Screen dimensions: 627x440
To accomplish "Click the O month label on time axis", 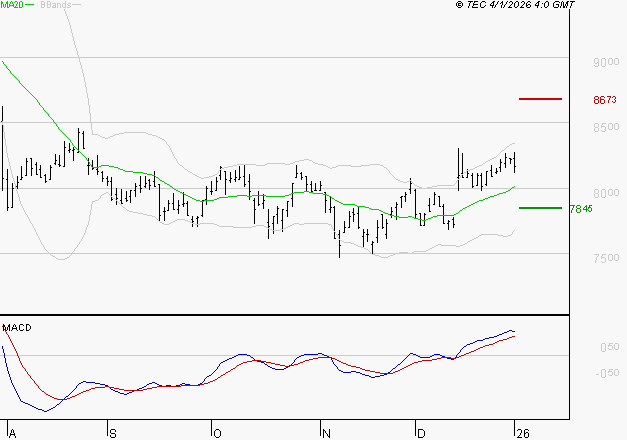I will click(x=217, y=434).
